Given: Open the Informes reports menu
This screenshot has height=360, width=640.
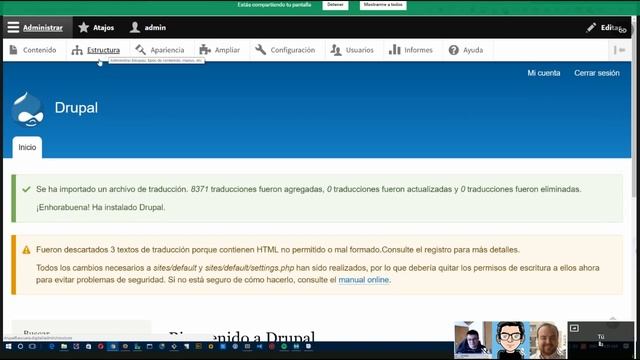Looking at the screenshot, I should click(x=411, y=50).
